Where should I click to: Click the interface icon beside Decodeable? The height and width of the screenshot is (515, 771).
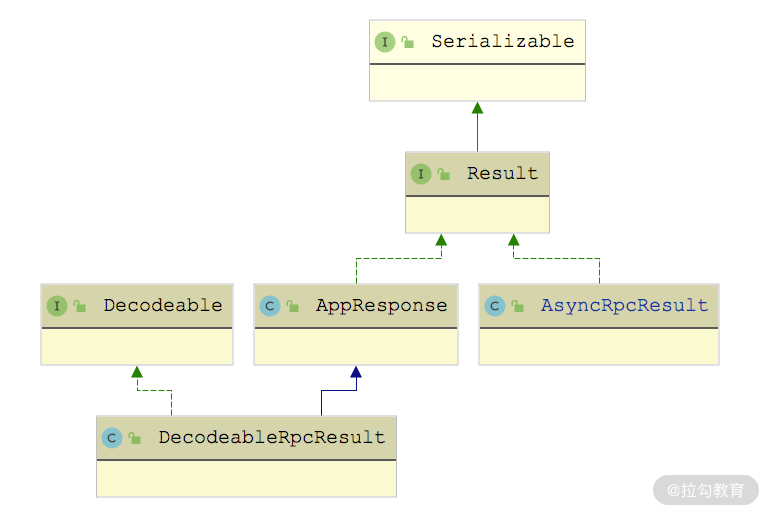(x=56, y=306)
